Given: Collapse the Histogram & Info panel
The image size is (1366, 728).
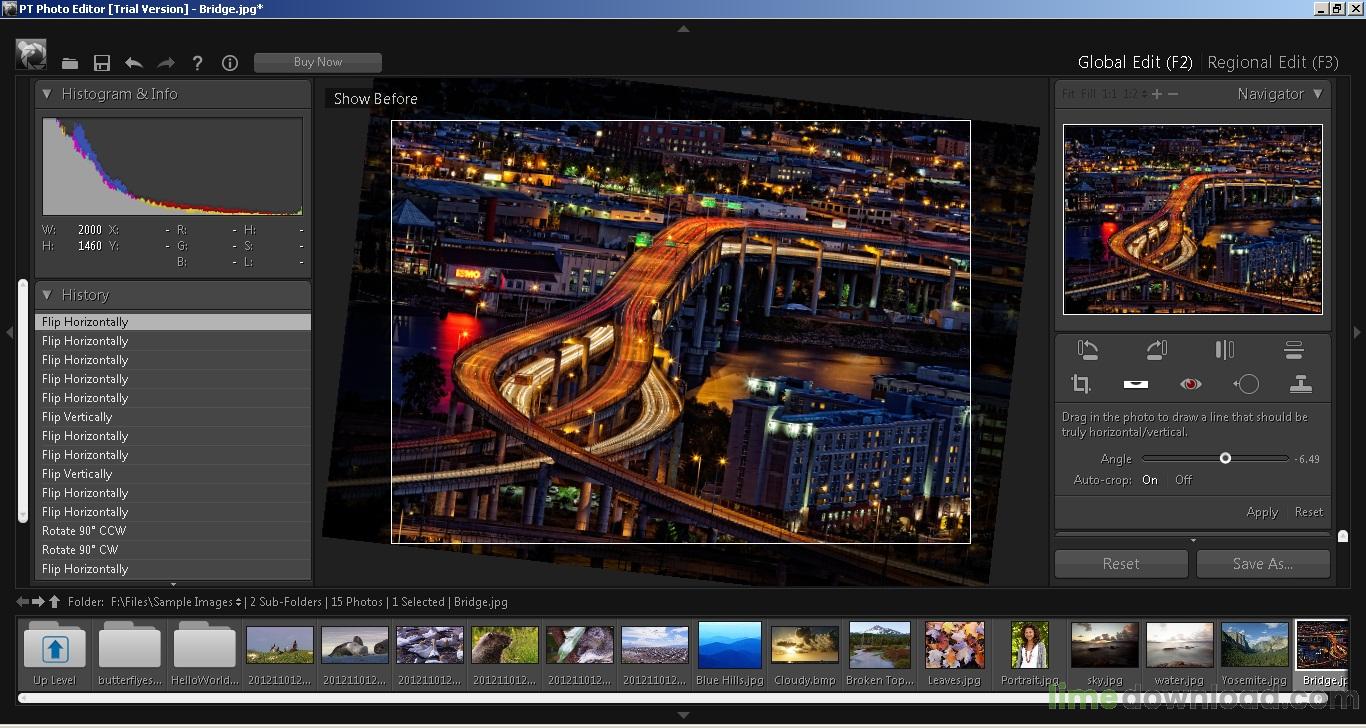Looking at the screenshot, I should pos(47,94).
